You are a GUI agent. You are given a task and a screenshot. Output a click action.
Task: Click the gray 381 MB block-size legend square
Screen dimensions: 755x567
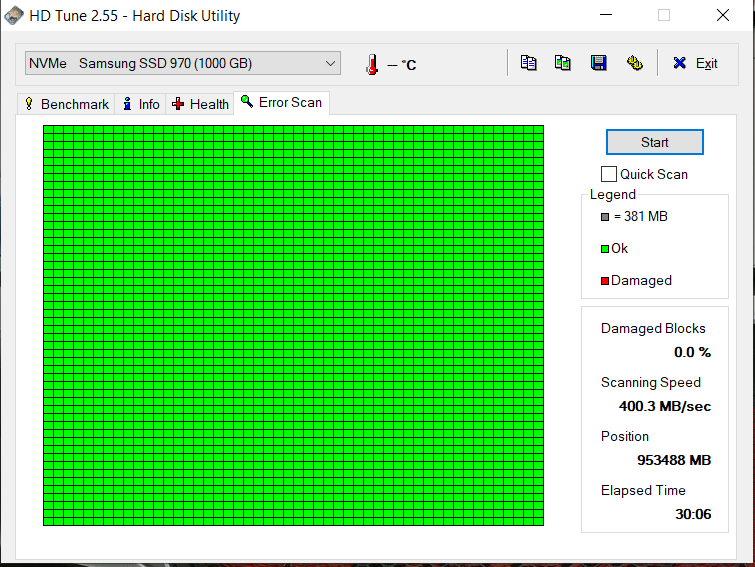[605, 217]
